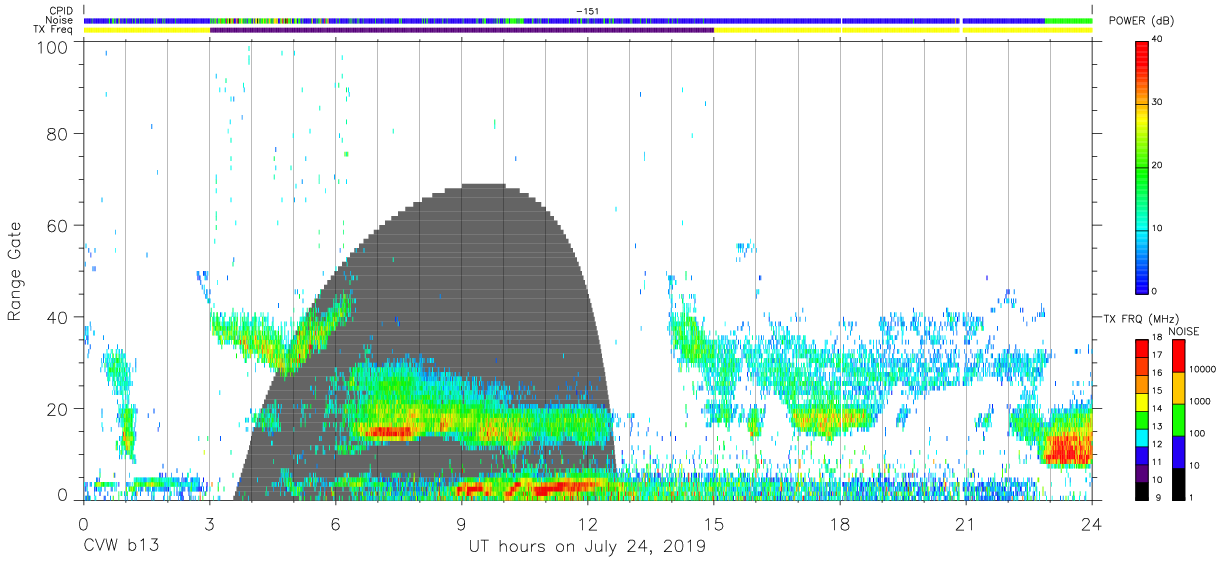This screenshot has width=1228, height=567.
Task: Click the "UT hours on July 24, 2019" label
Action: [587, 547]
